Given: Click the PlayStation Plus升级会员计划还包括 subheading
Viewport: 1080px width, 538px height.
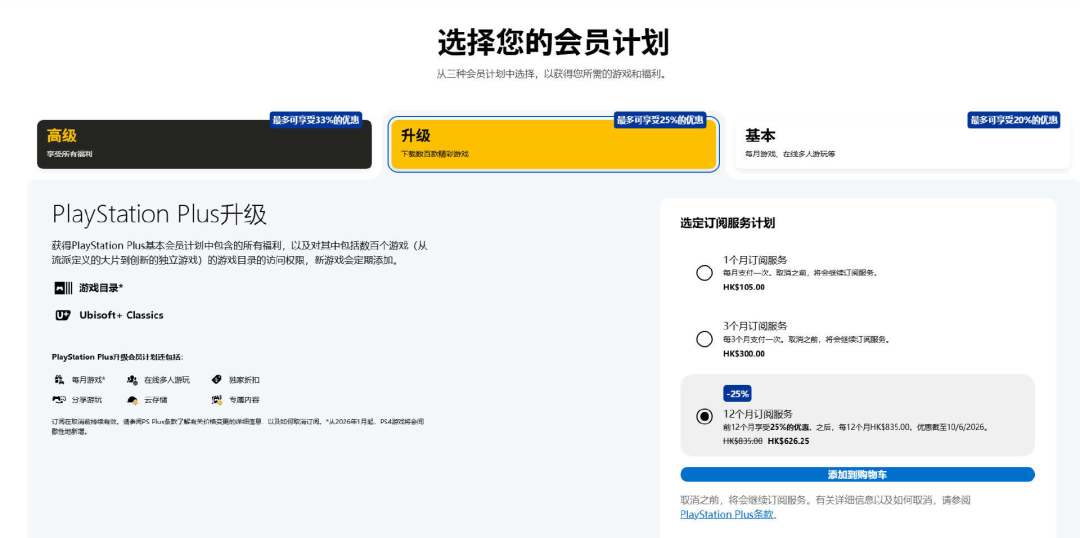Looking at the screenshot, I should click(x=118, y=357).
